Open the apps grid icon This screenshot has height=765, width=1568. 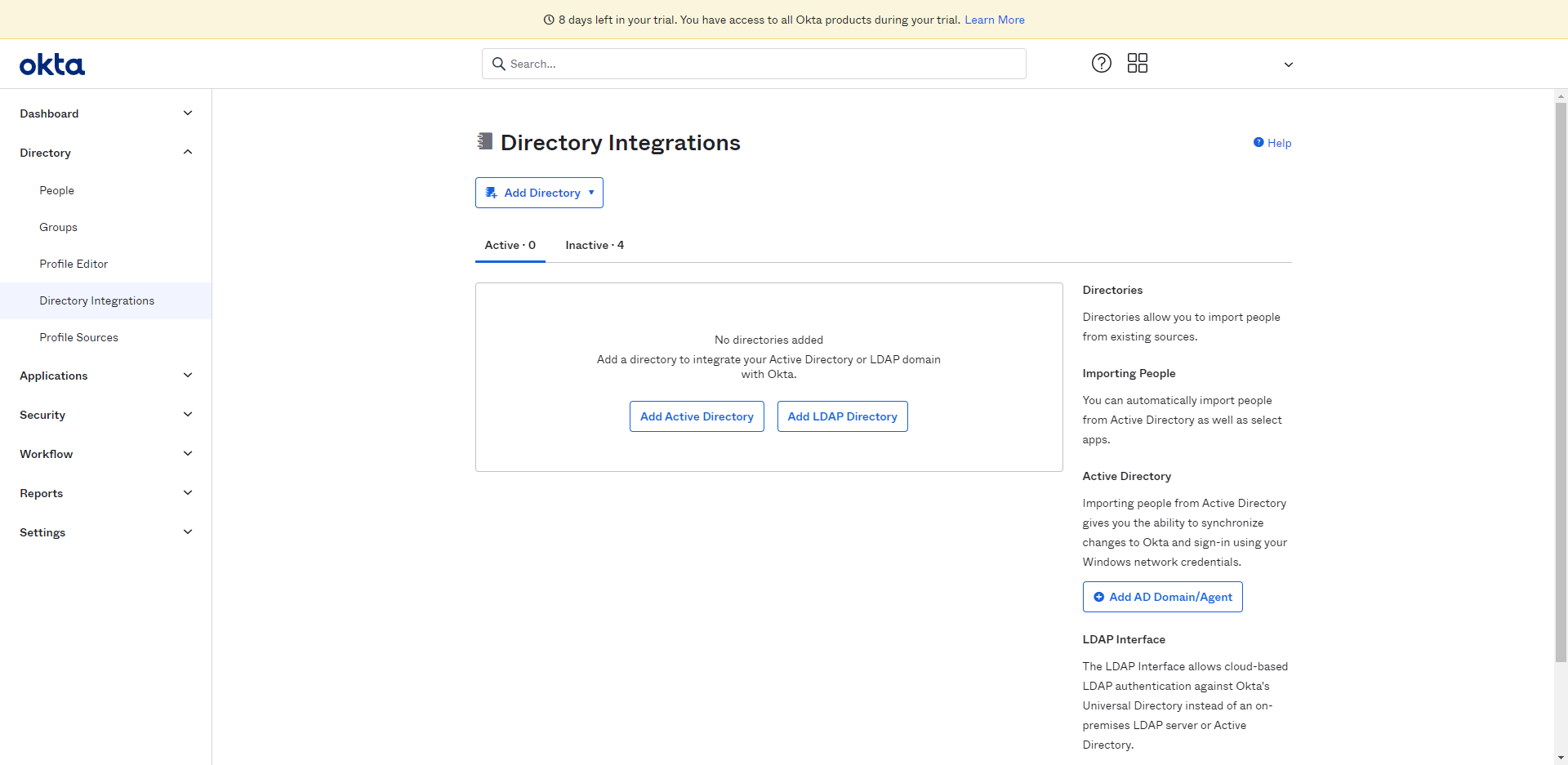[x=1138, y=63]
